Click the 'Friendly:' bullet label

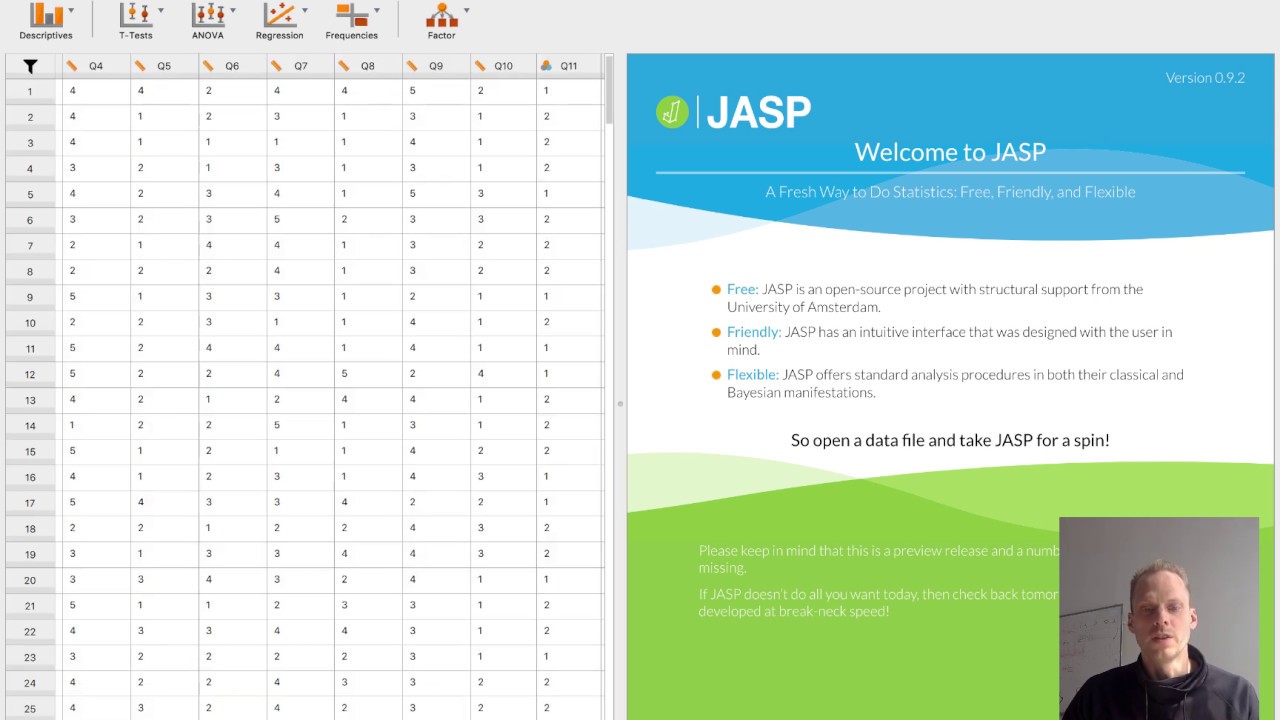[x=754, y=332]
